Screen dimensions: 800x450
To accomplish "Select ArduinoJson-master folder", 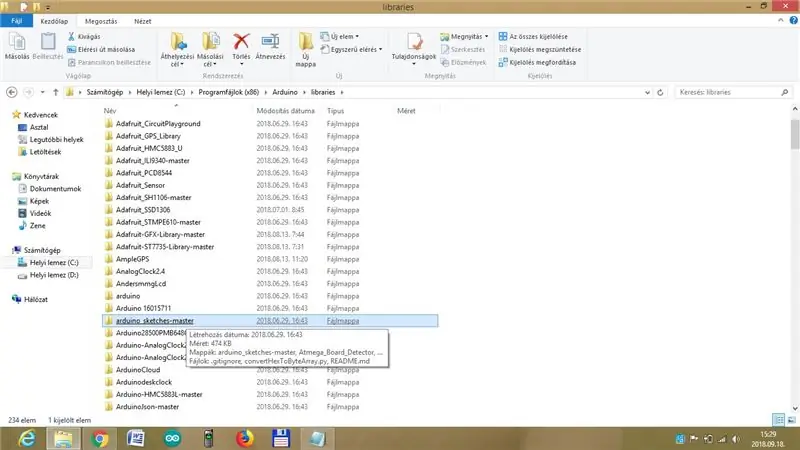I will click(147, 407).
